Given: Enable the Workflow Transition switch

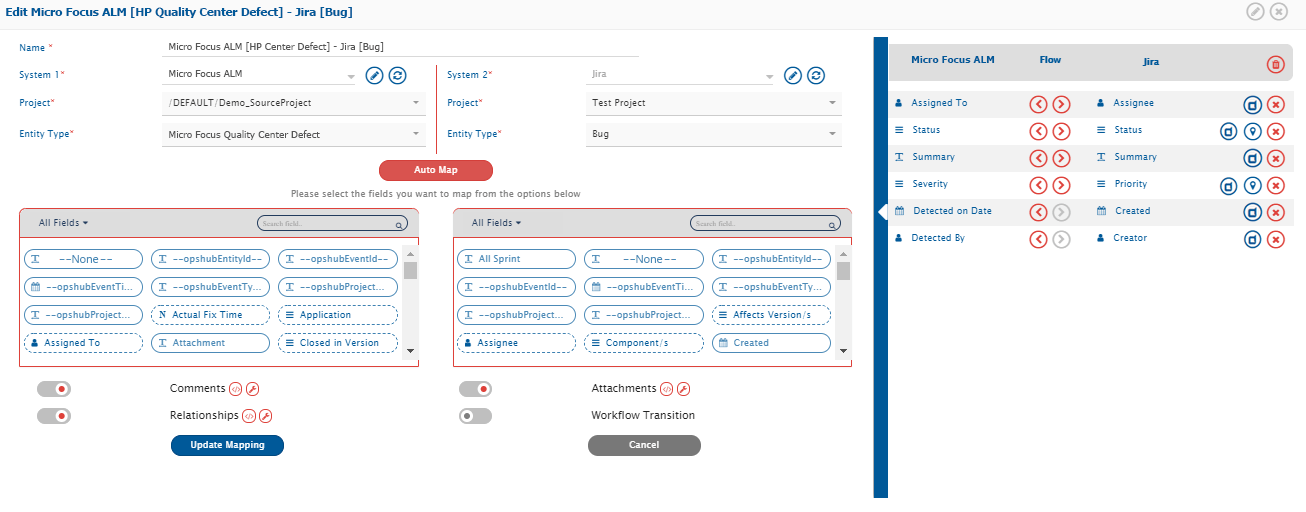Looking at the screenshot, I should point(475,416).
